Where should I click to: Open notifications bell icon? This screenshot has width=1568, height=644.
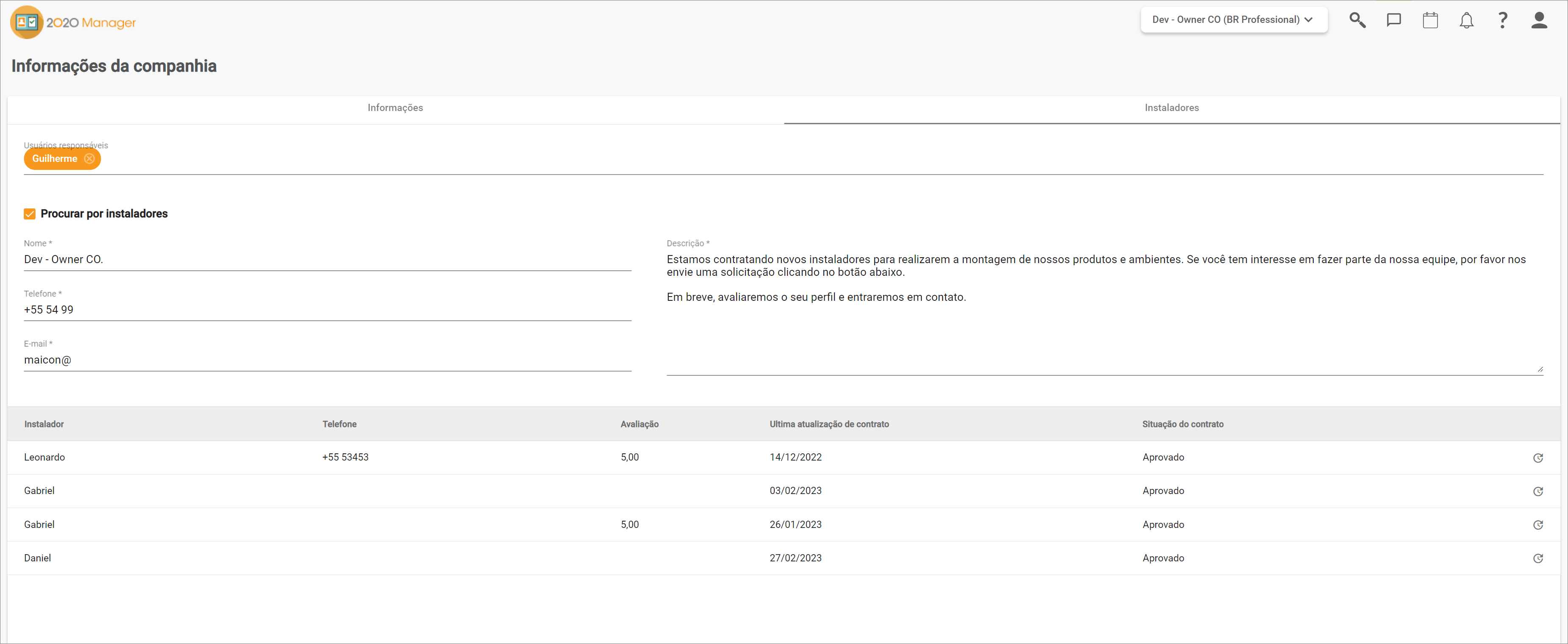coord(1466,21)
